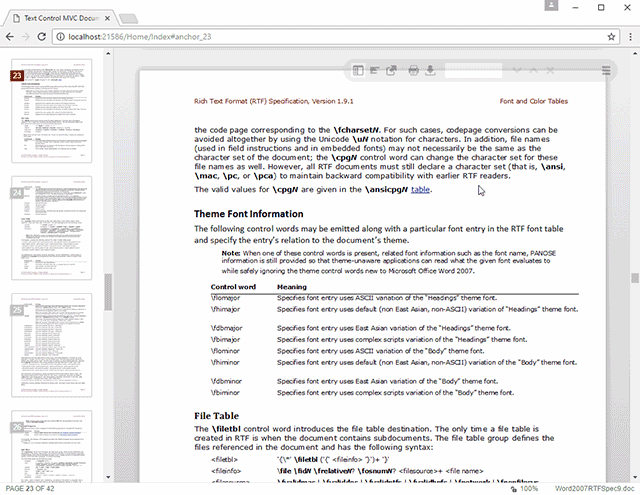Click thumbnail panel scrollbar thumb
Screen dimensions: 640x495
(x=108, y=292)
